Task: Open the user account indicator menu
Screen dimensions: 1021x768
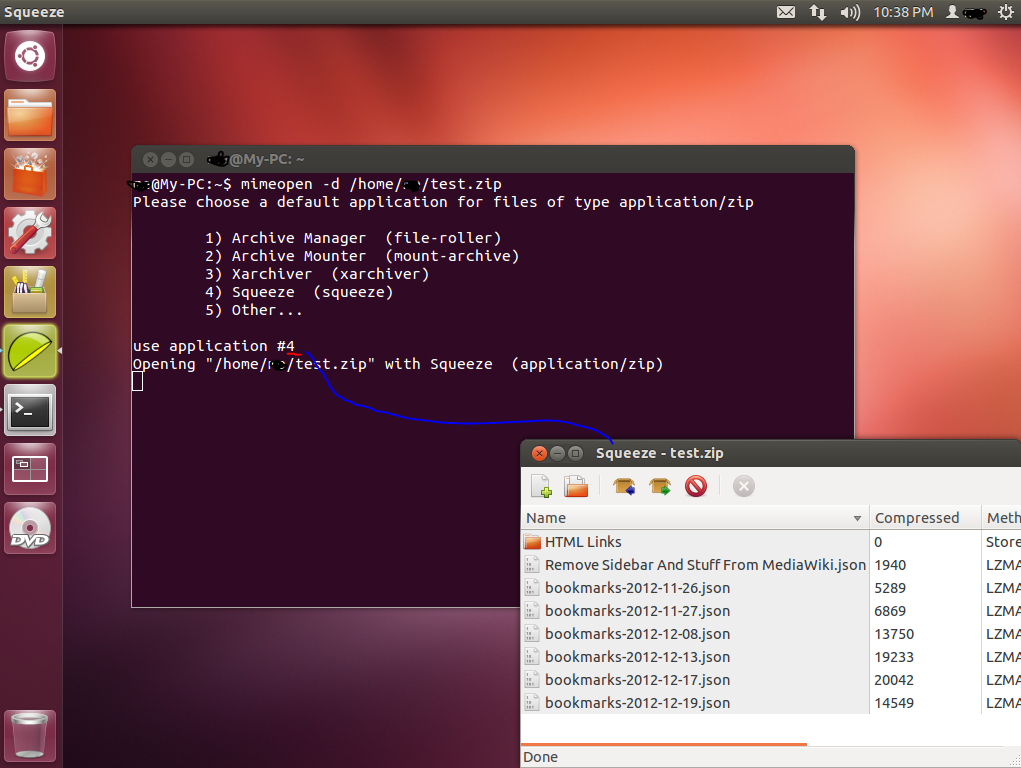Action: pos(966,12)
